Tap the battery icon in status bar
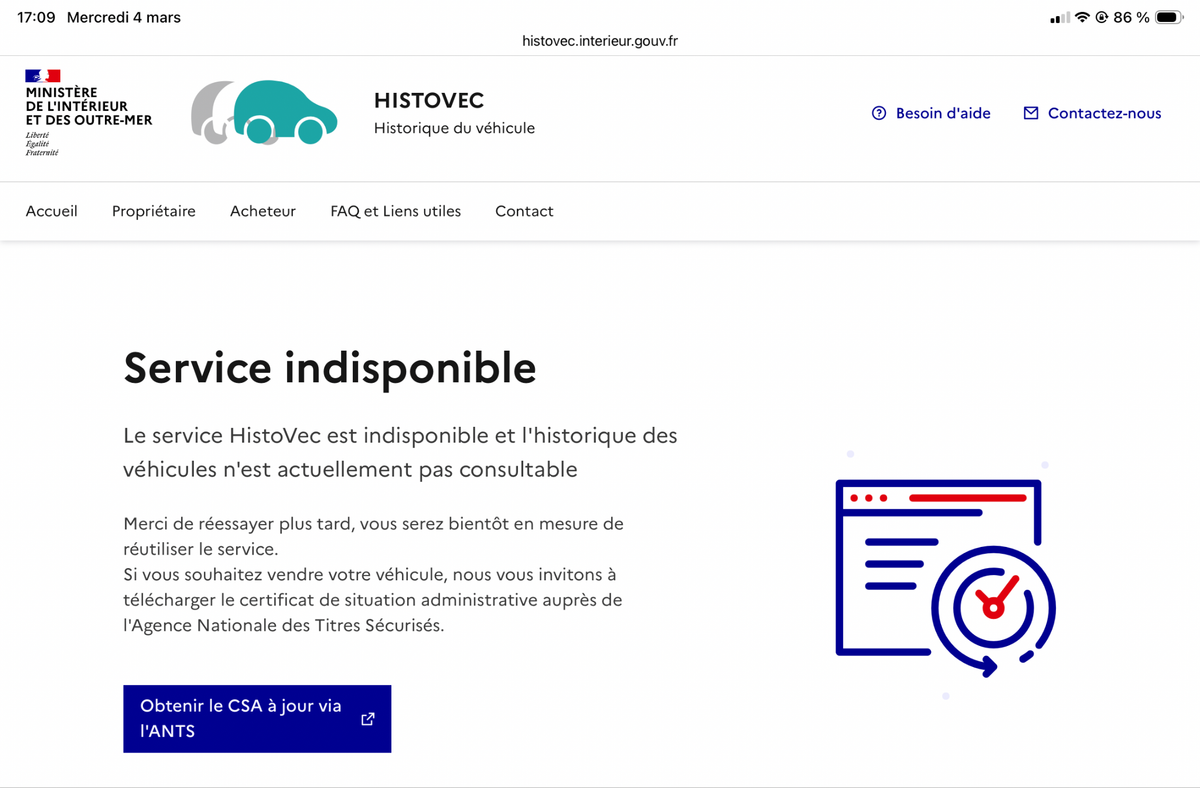 pyautogui.click(x=1169, y=18)
